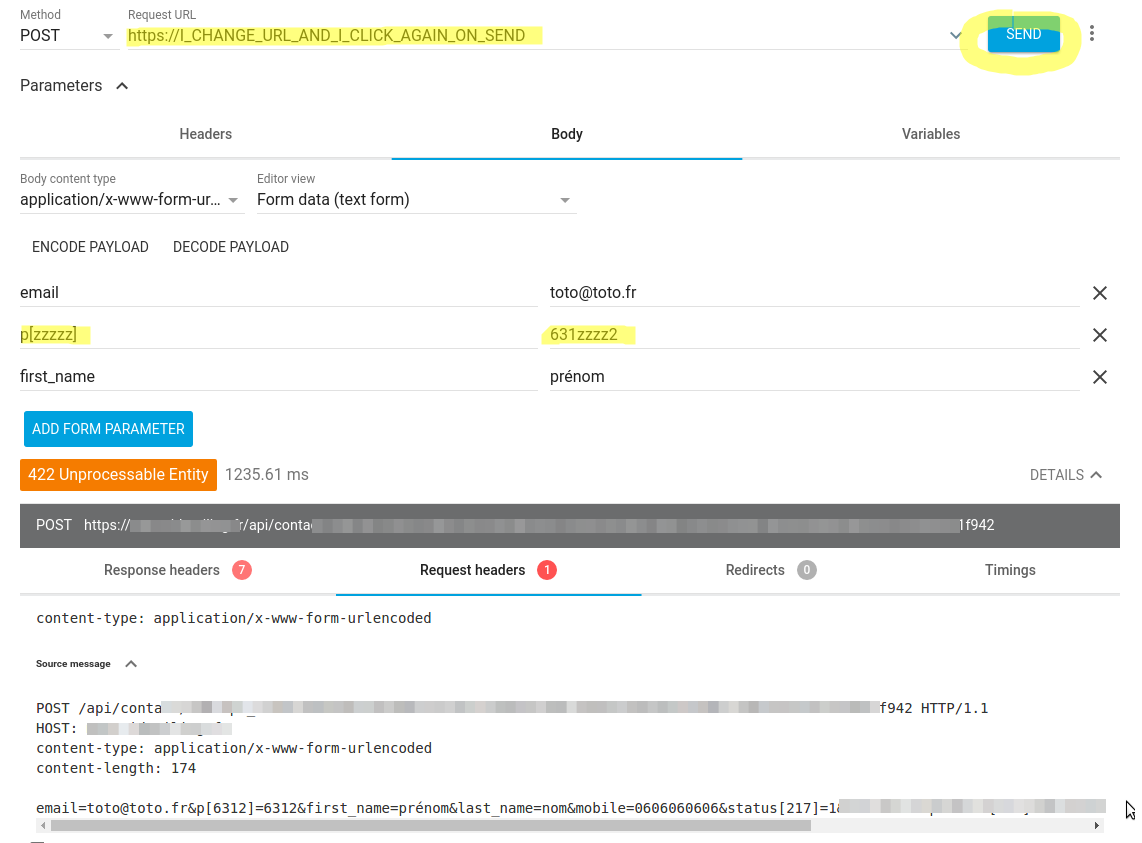This screenshot has width=1142, height=843.
Task: Remove the first_name form parameter
Action: pos(1099,377)
